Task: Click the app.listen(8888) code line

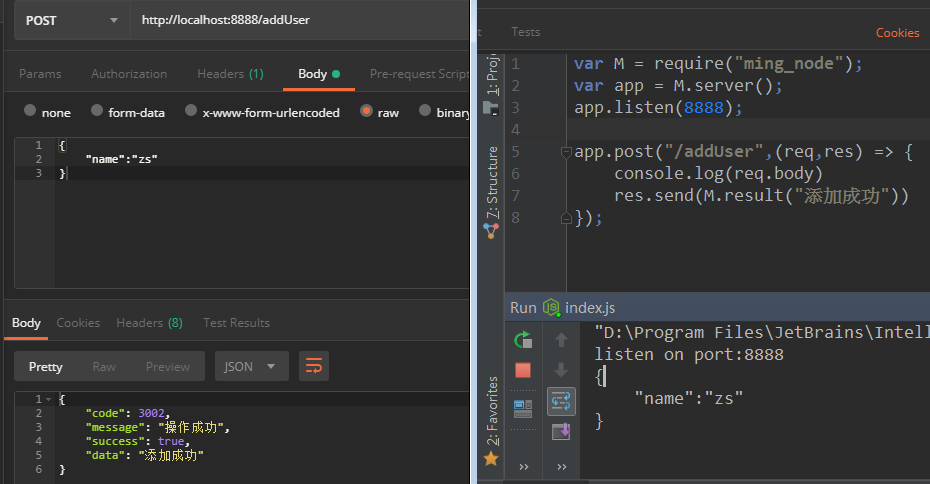Action: pos(658,108)
